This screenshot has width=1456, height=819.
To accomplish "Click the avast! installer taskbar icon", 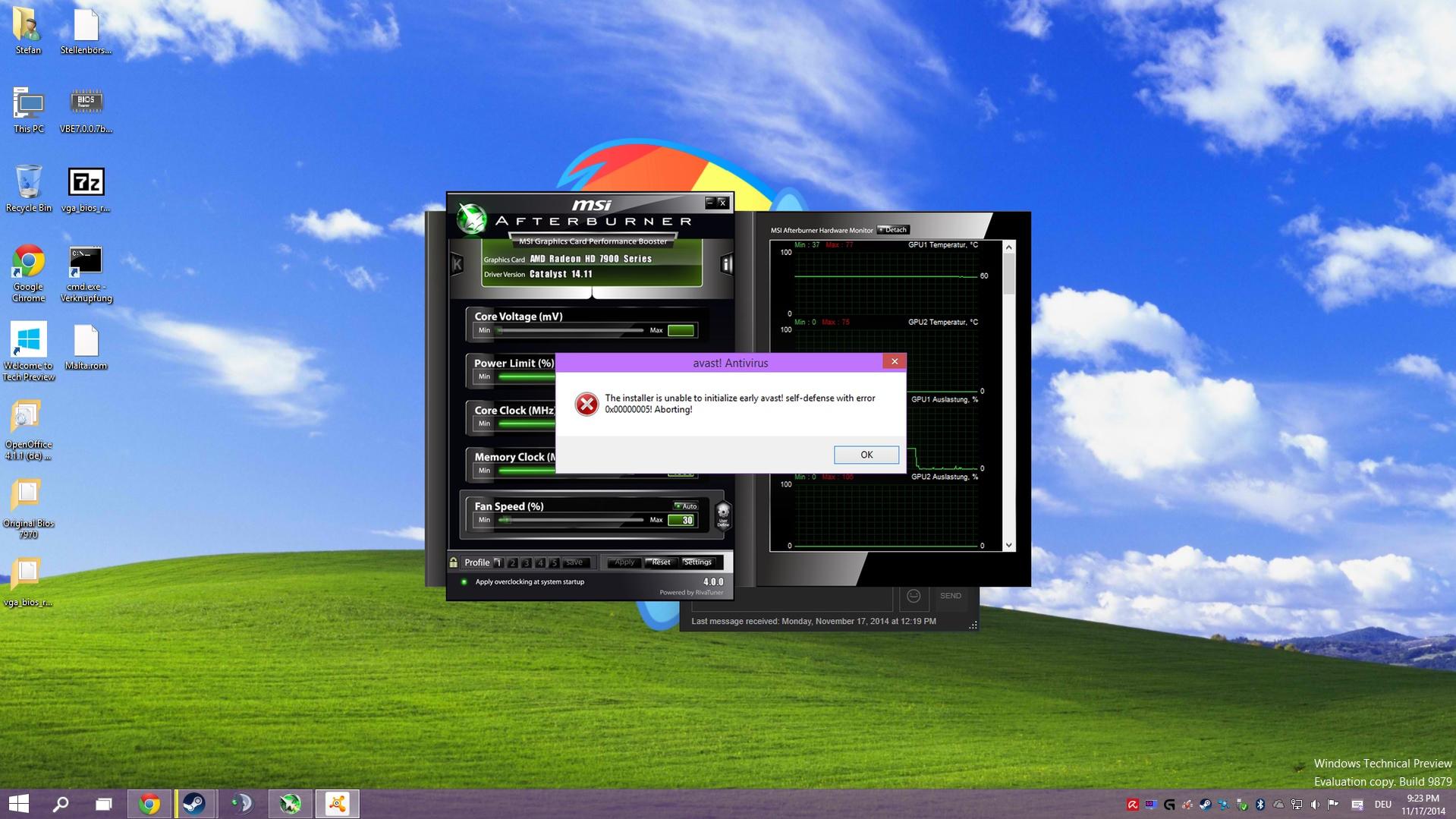I will 337,804.
